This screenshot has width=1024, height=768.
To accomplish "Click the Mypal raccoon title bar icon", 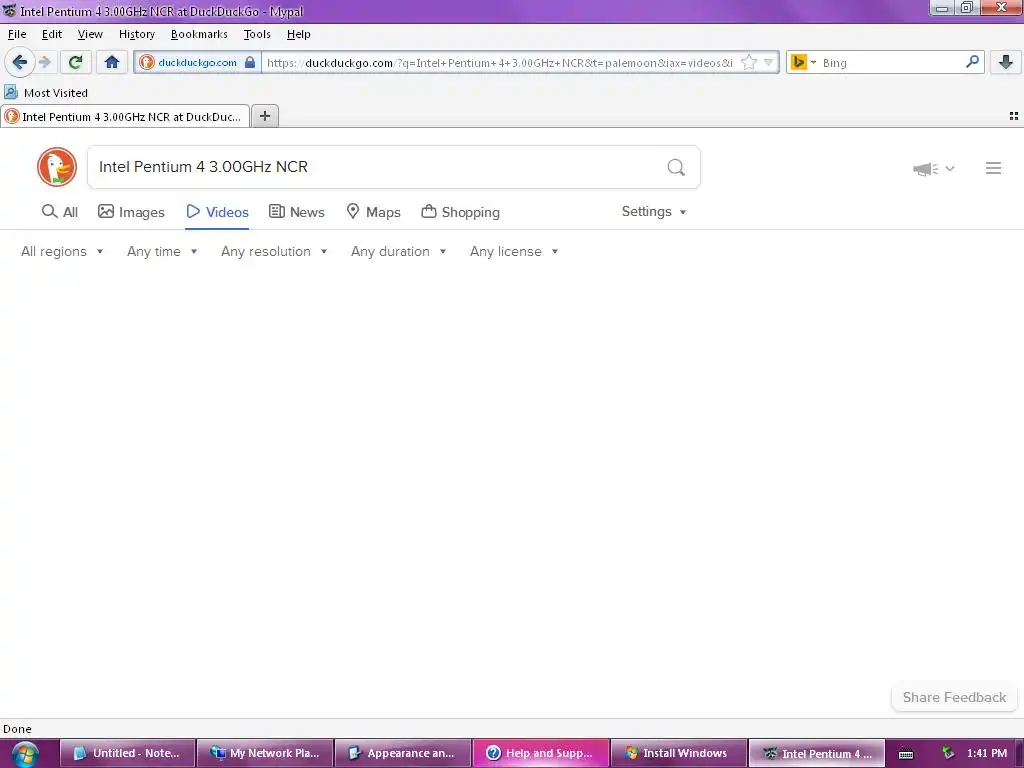I will (x=9, y=10).
